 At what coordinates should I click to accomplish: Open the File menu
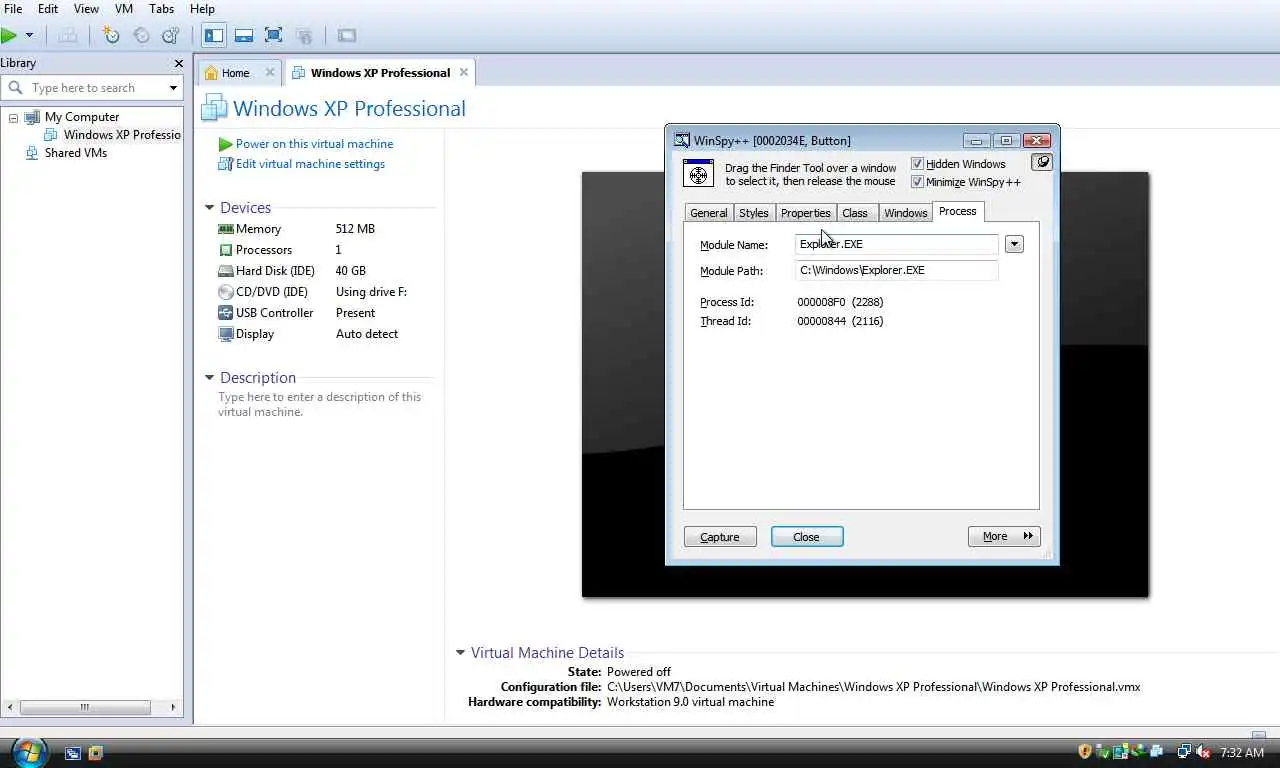click(13, 9)
